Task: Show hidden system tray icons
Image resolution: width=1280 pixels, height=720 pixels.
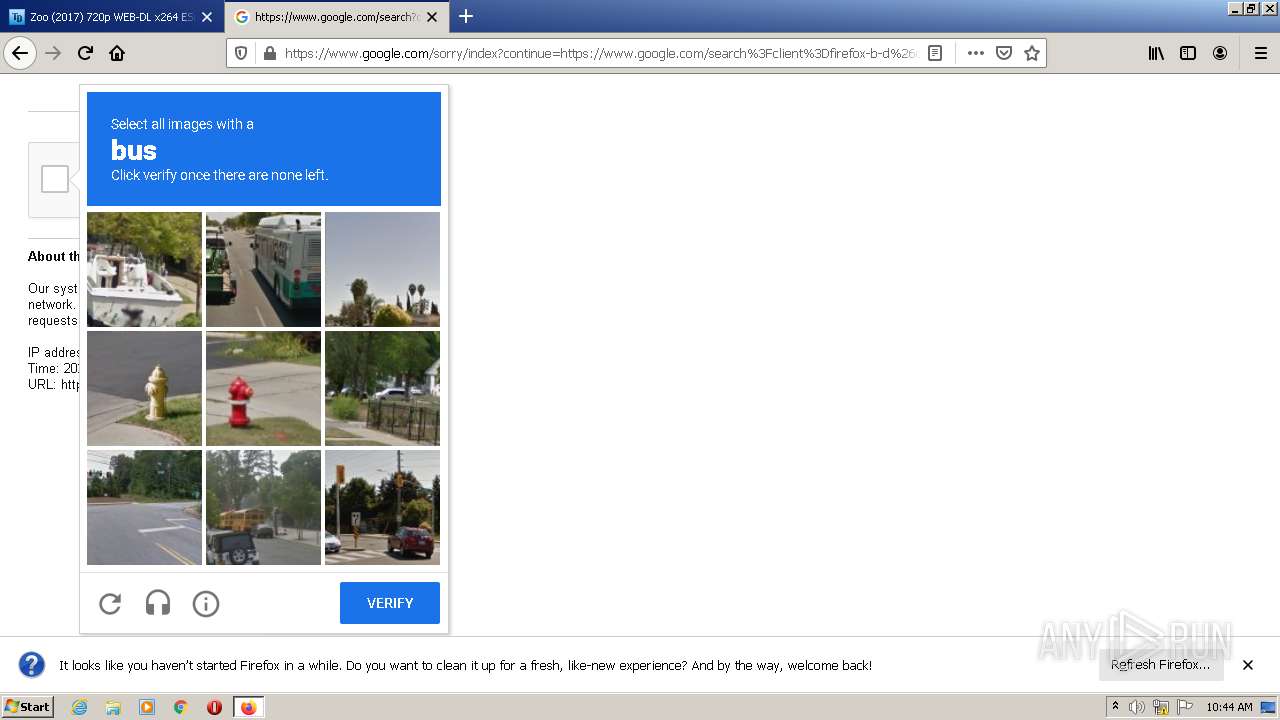Action: pos(1115,707)
